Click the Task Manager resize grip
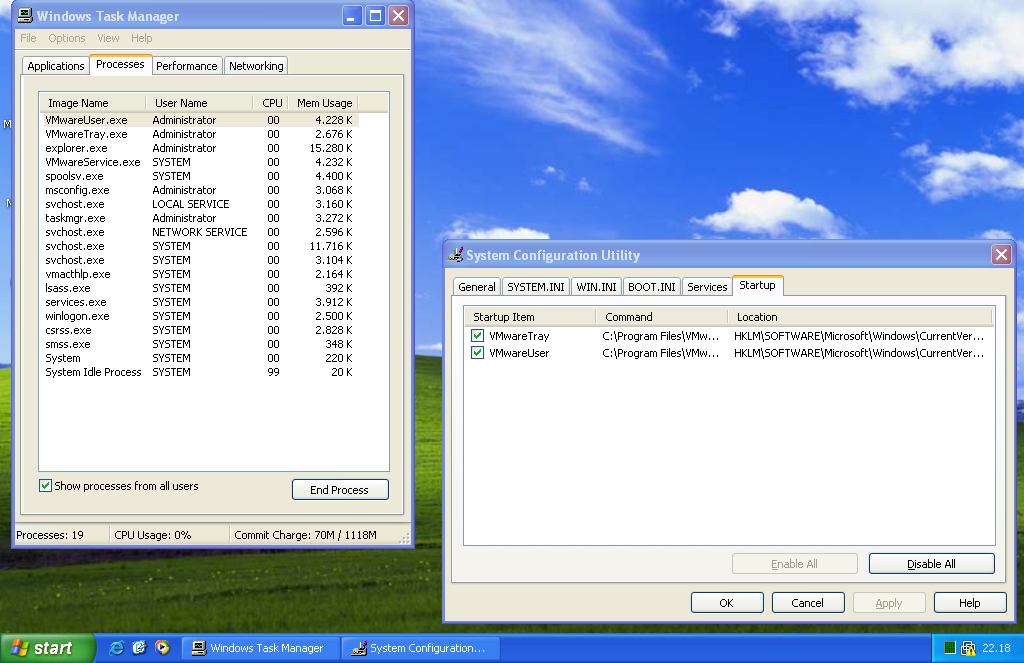The width and height of the screenshot is (1024, 663). click(x=405, y=538)
